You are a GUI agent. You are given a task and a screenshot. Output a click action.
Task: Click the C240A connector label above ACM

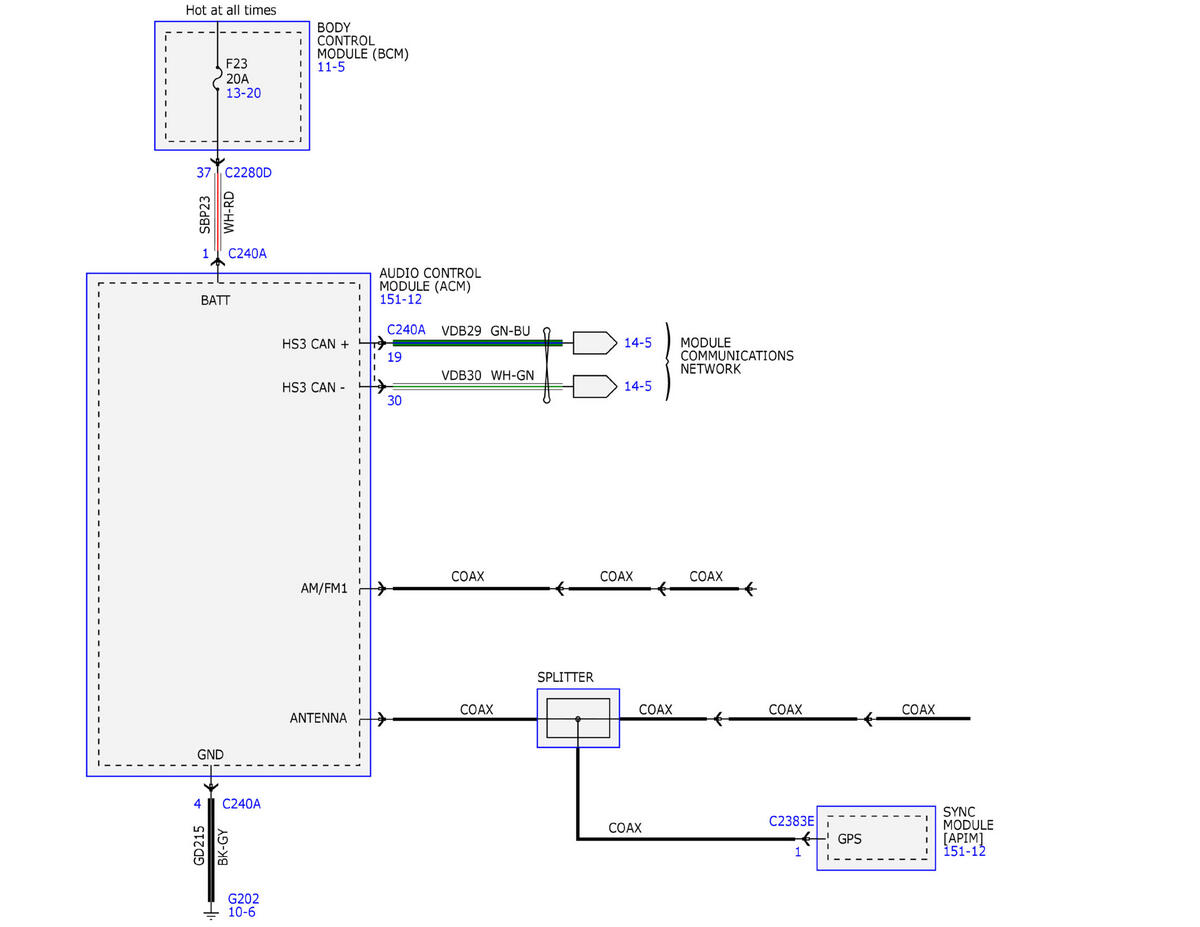pos(247,254)
